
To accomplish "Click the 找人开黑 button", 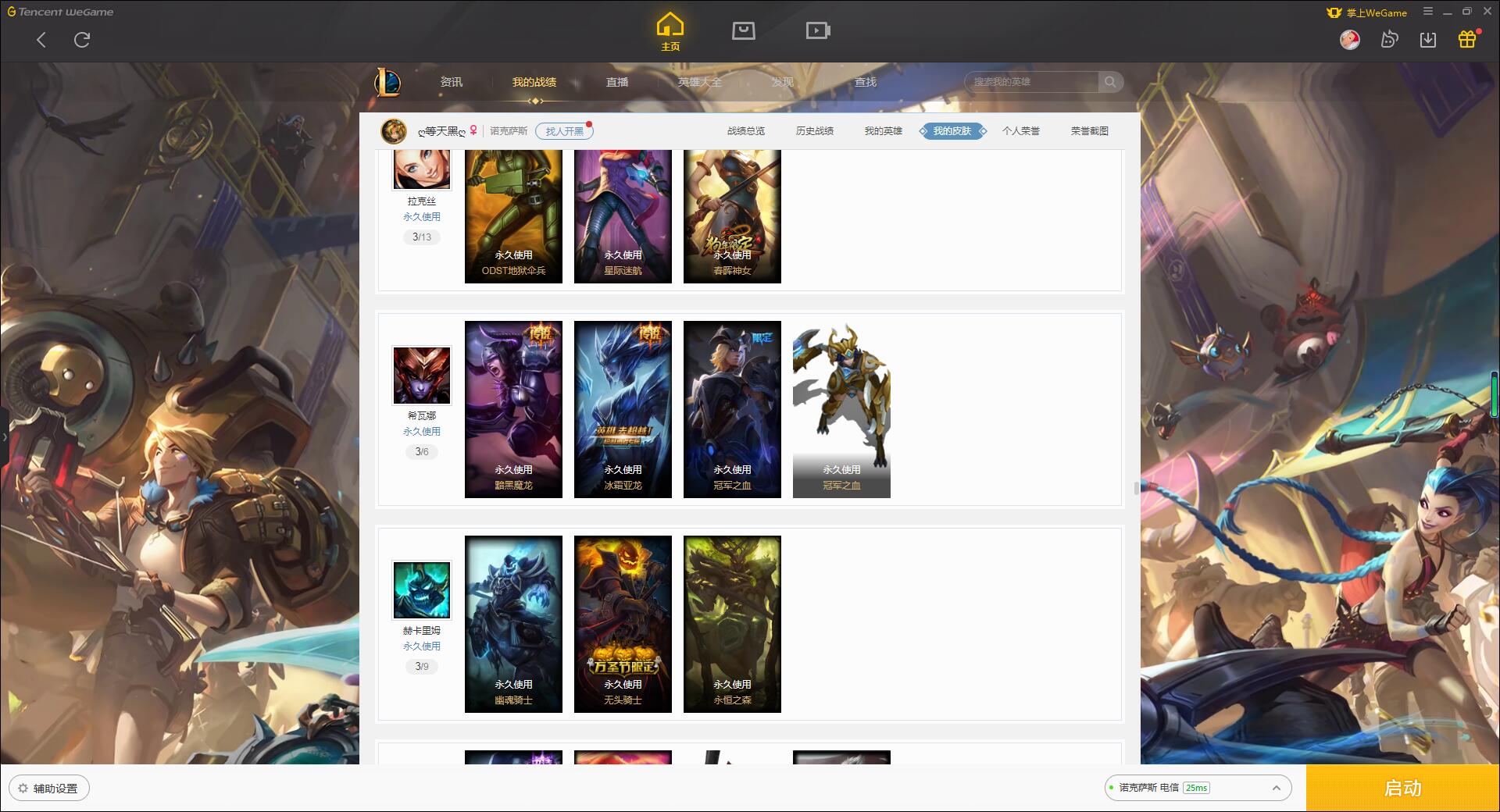I will click(x=564, y=131).
